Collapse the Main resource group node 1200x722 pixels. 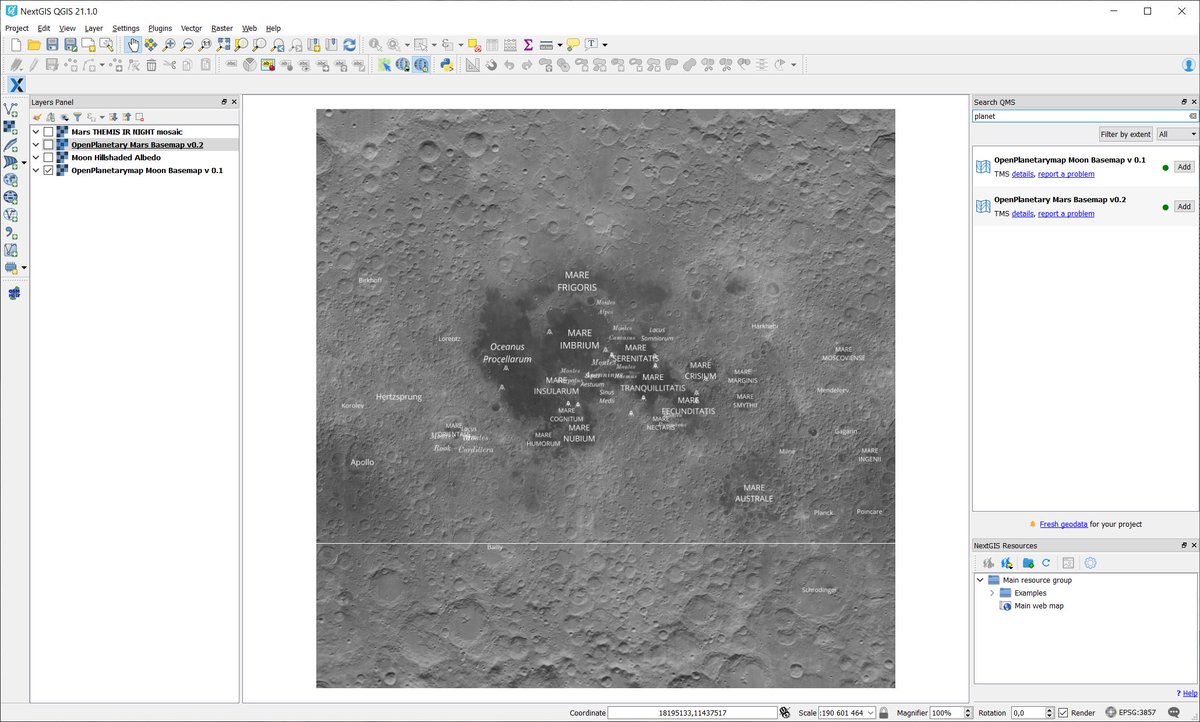click(x=980, y=580)
